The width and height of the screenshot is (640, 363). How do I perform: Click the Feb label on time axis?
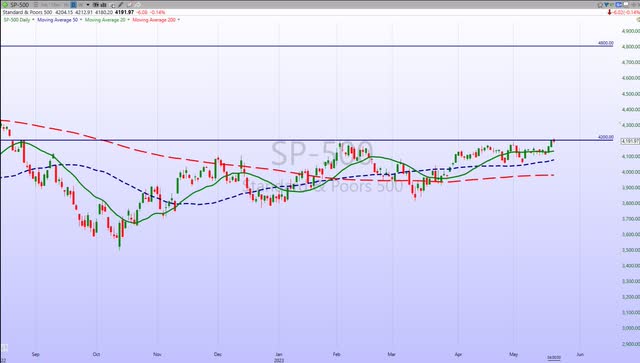(x=336, y=354)
